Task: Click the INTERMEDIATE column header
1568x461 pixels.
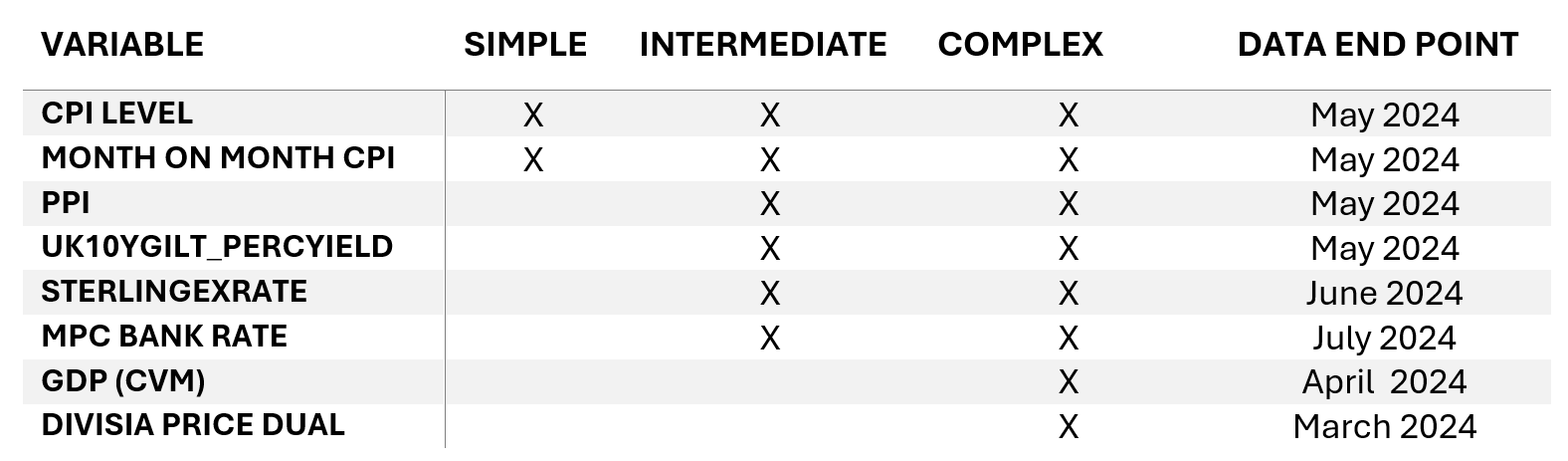Action: 762,45
